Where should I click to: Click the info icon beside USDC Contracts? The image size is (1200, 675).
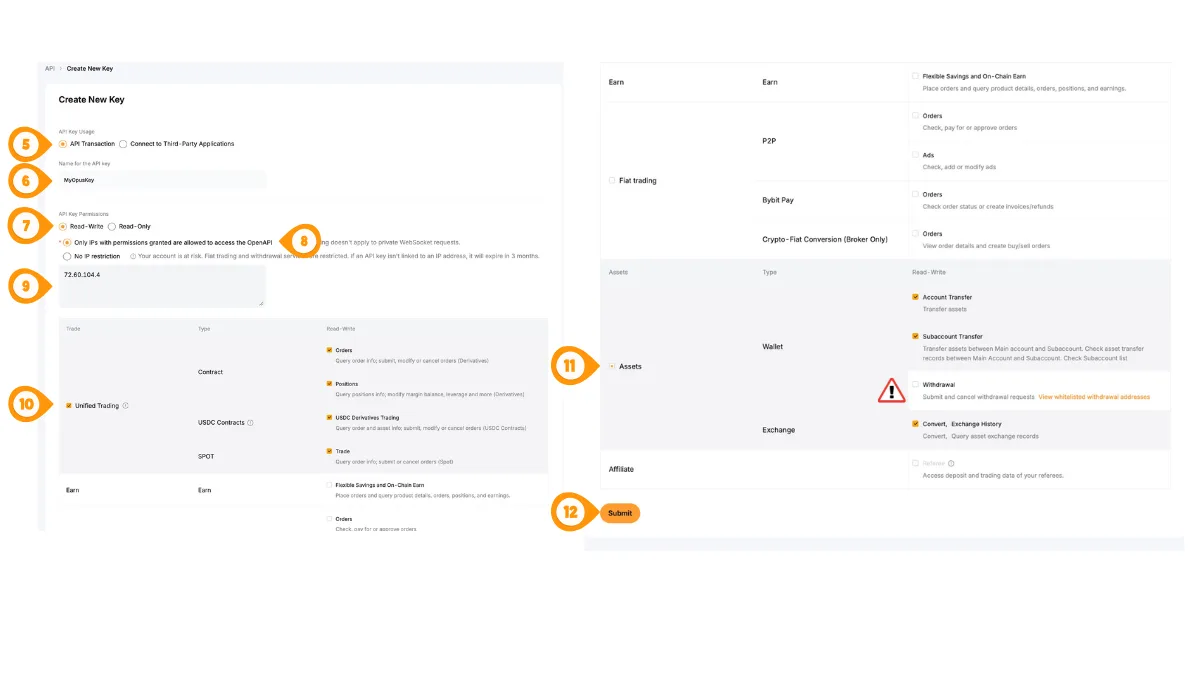point(250,423)
